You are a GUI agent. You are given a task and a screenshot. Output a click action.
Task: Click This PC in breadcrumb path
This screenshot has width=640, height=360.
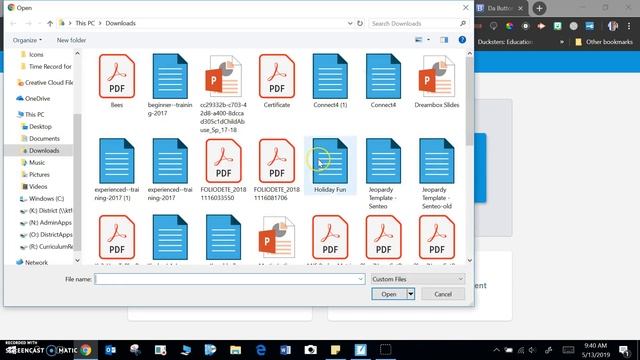pyautogui.click(x=85, y=23)
